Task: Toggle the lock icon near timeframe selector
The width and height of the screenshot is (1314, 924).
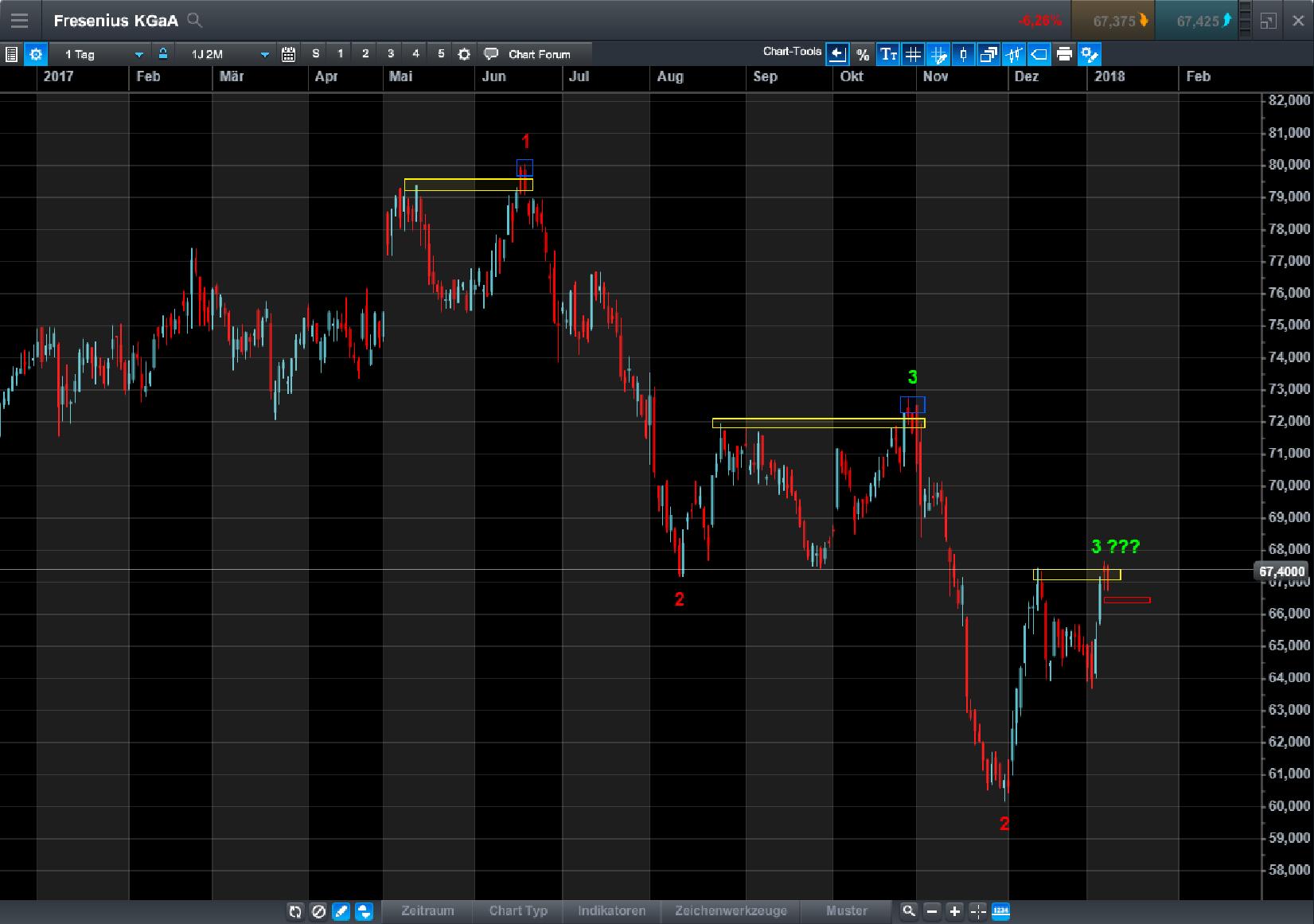Action: [x=162, y=54]
